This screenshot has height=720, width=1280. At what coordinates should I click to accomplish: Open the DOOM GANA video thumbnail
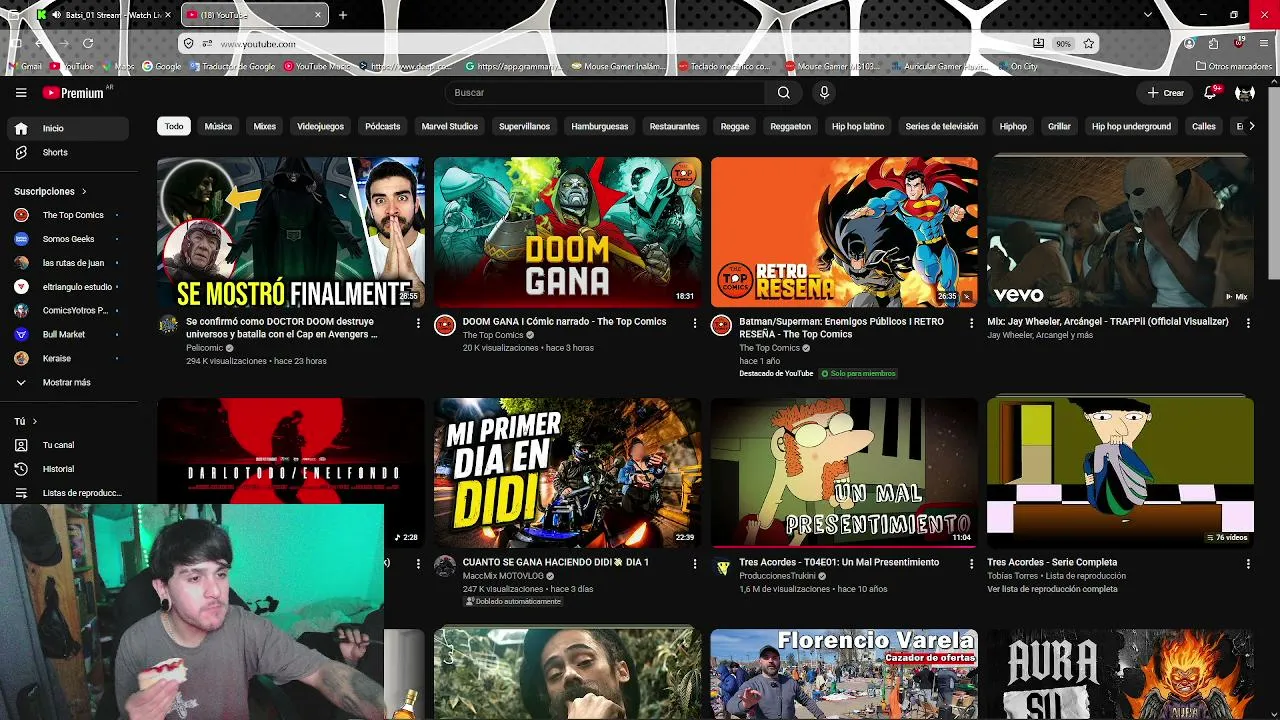coord(567,232)
